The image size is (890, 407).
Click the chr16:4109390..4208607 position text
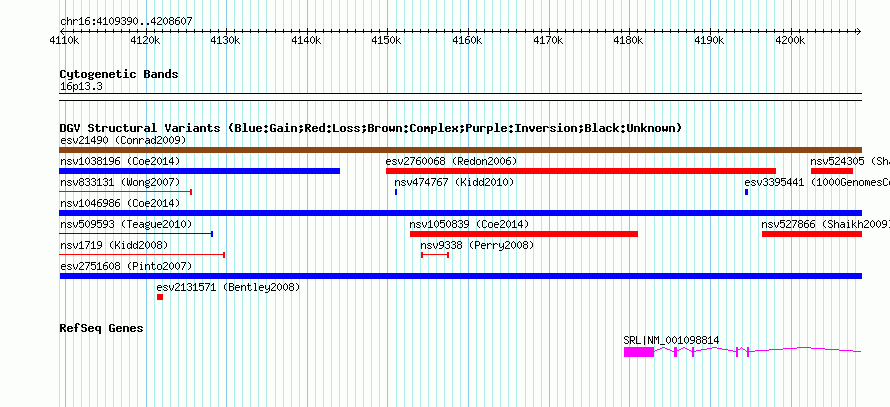point(126,22)
